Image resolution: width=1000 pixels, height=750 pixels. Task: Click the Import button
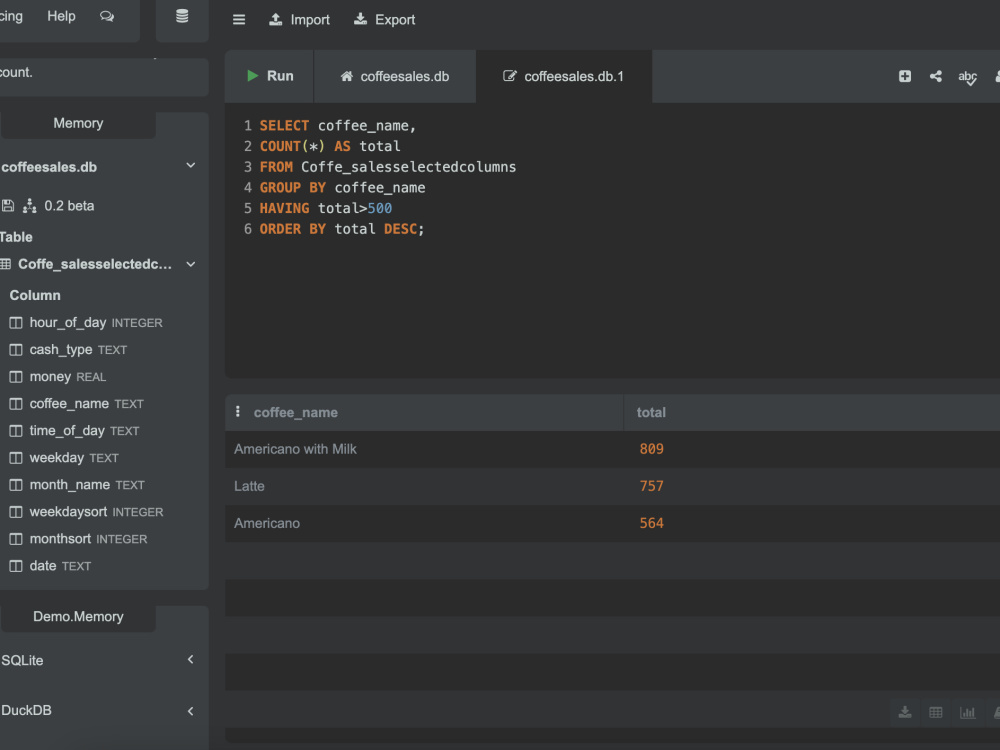click(x=299, y=20)
